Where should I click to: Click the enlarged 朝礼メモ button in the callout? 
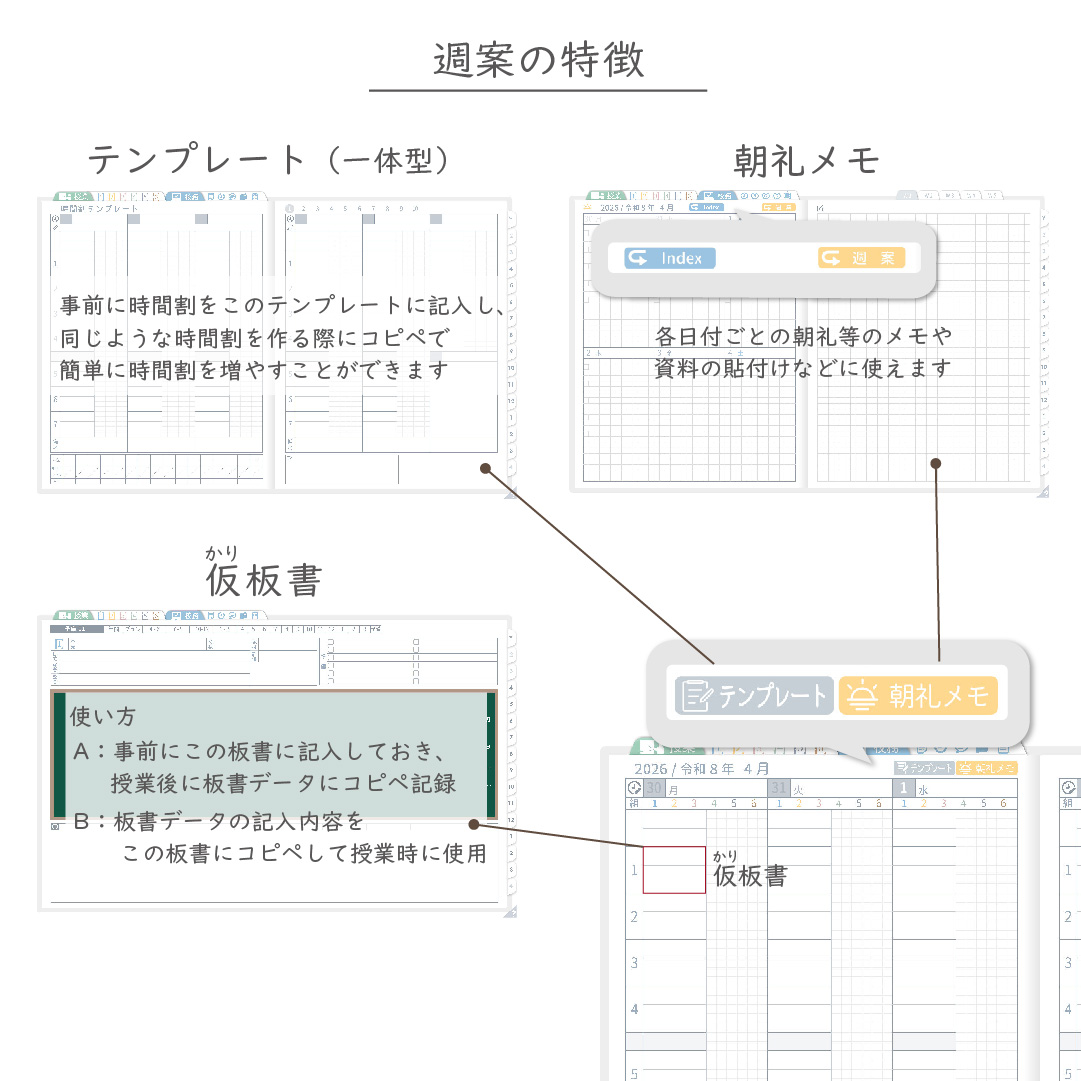[919, 696]
